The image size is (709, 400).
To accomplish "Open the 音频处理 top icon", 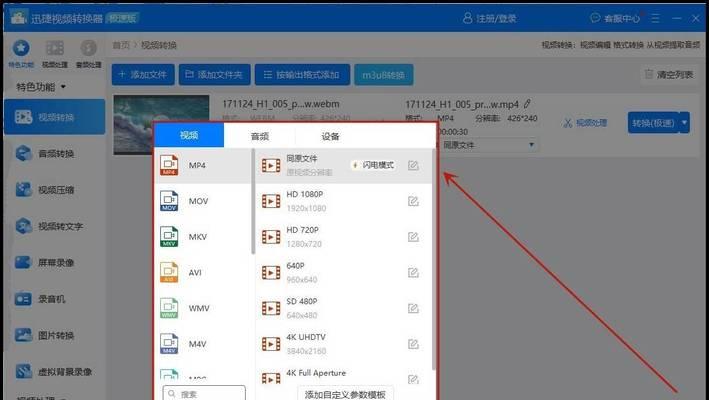I will pos(88,48).
